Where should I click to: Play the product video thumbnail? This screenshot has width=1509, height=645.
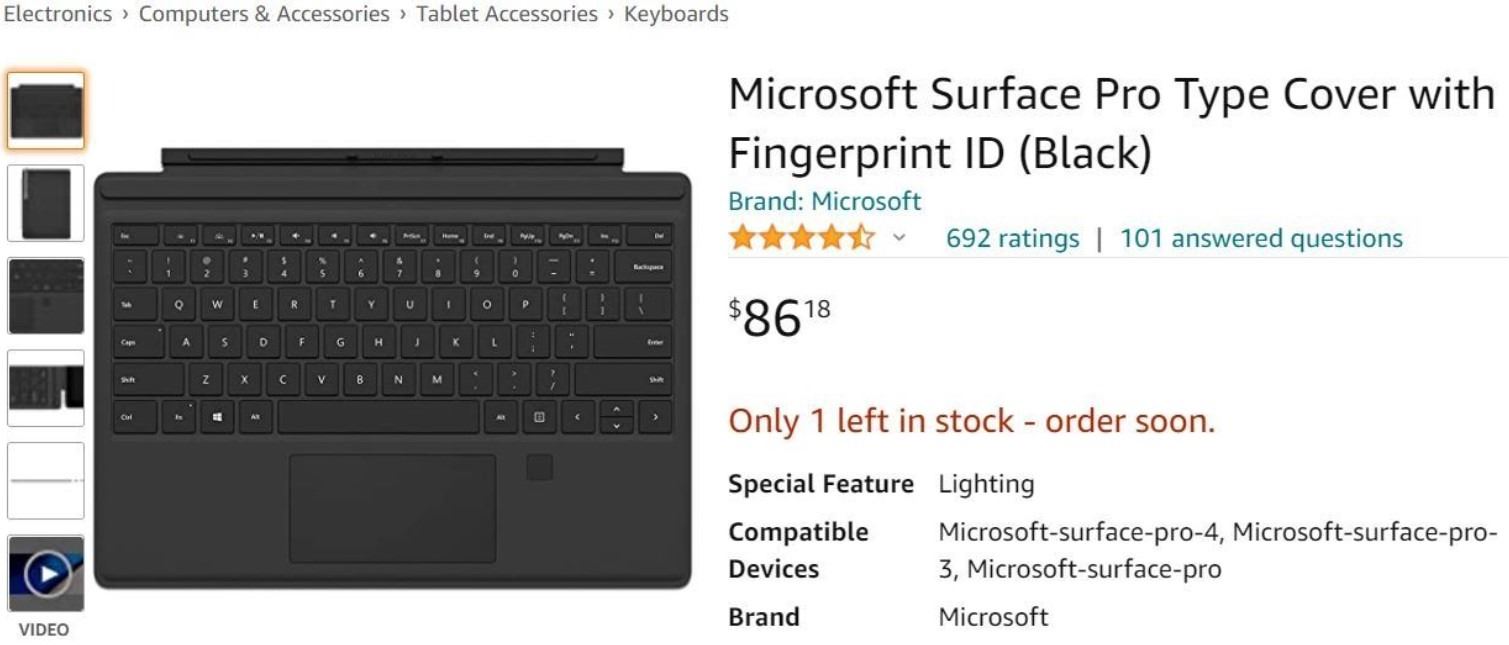46,573
